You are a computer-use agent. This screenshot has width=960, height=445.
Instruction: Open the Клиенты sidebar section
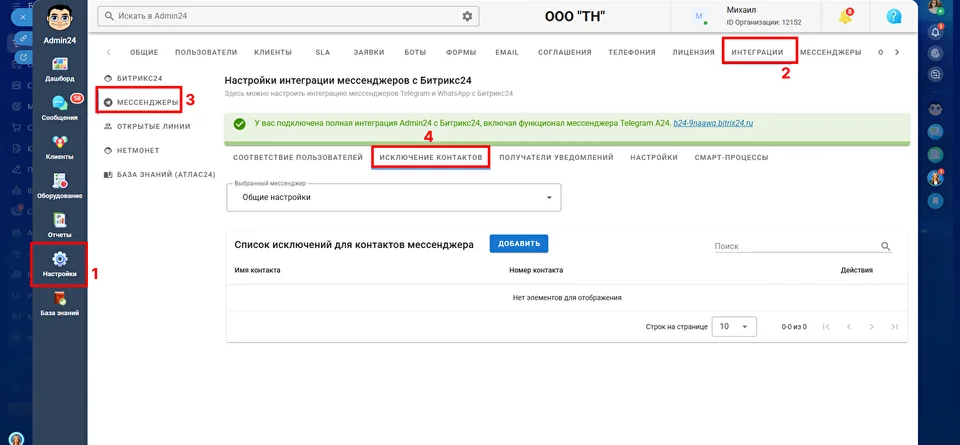pos(59,148)
